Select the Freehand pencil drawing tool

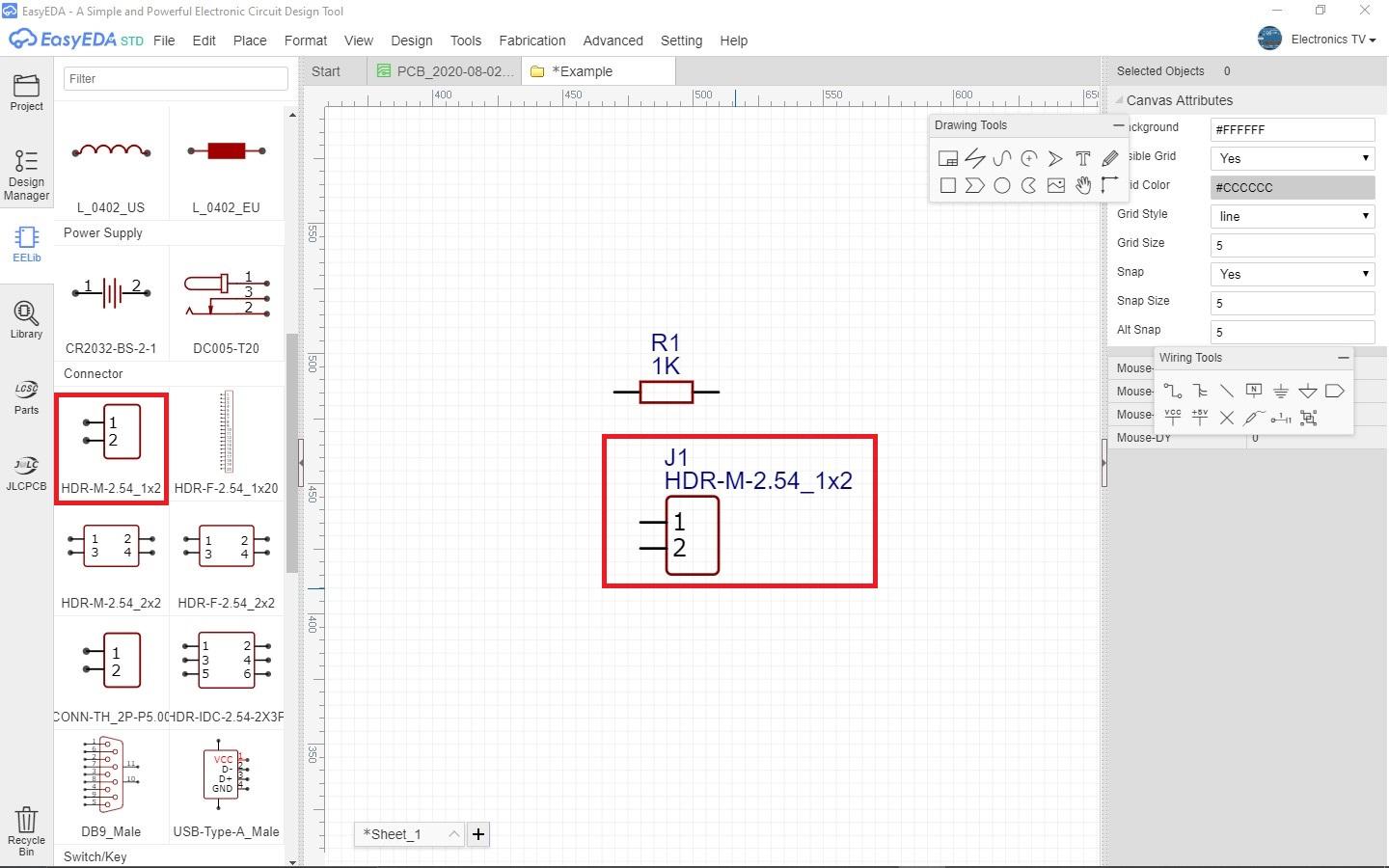coord(1110,158)
